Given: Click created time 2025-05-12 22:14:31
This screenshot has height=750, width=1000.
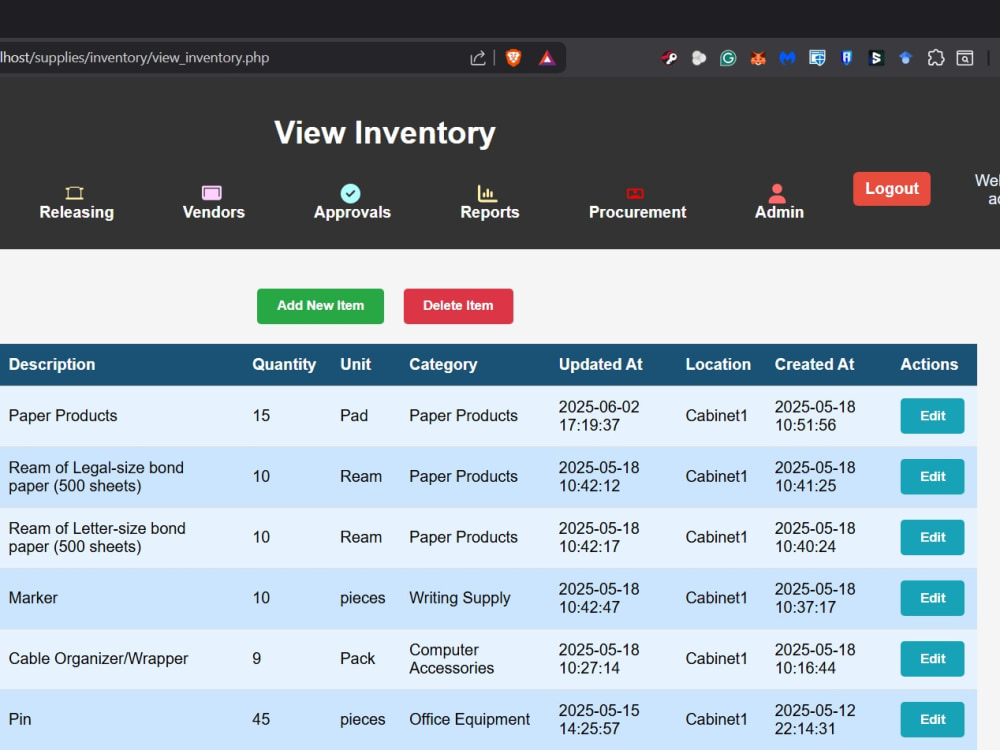Looking at the screenshot, I should 815,719.
